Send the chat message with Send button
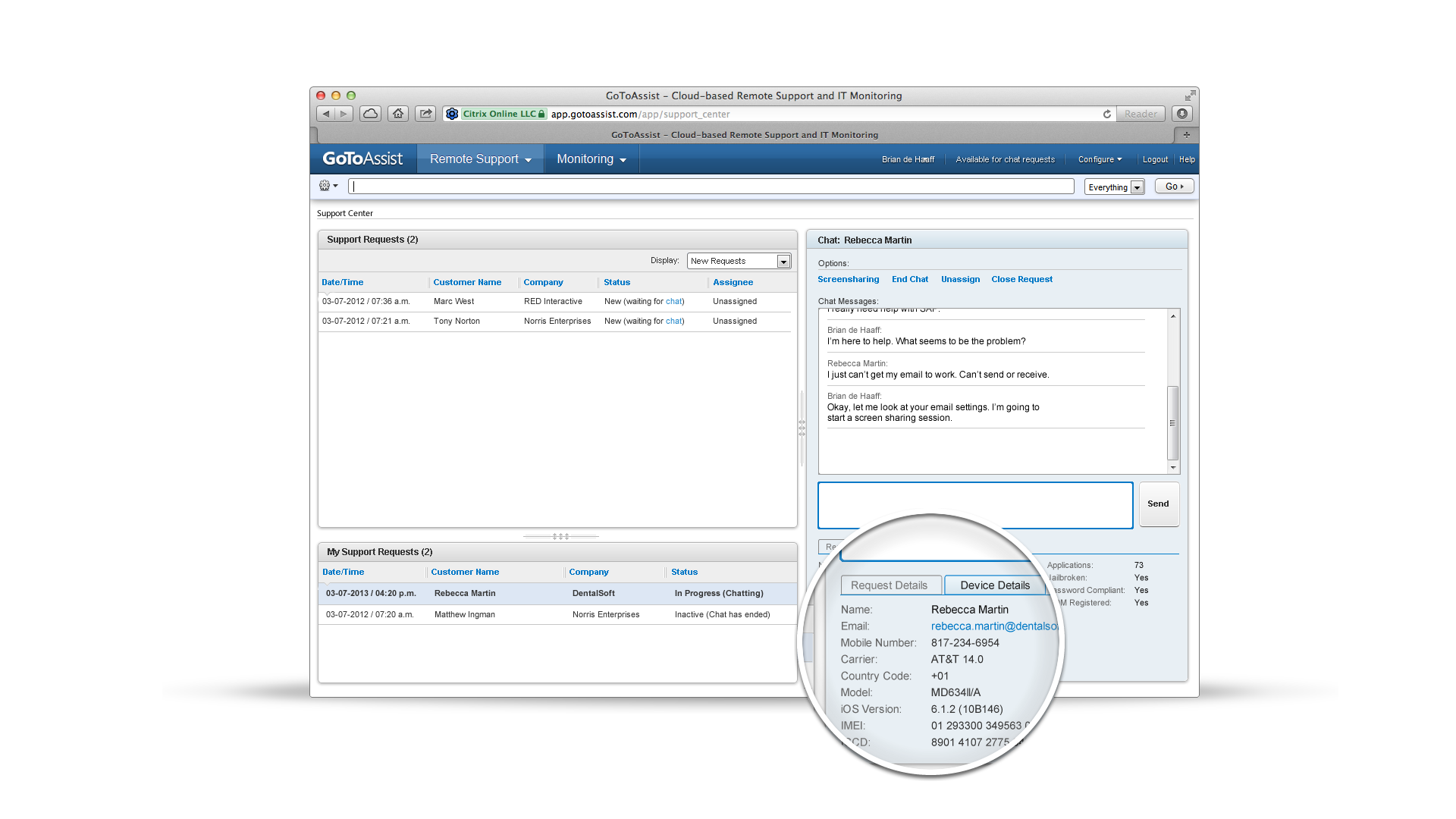Image resolution: width=1456 pixels, height=819 pixels. pos(1158,504)
